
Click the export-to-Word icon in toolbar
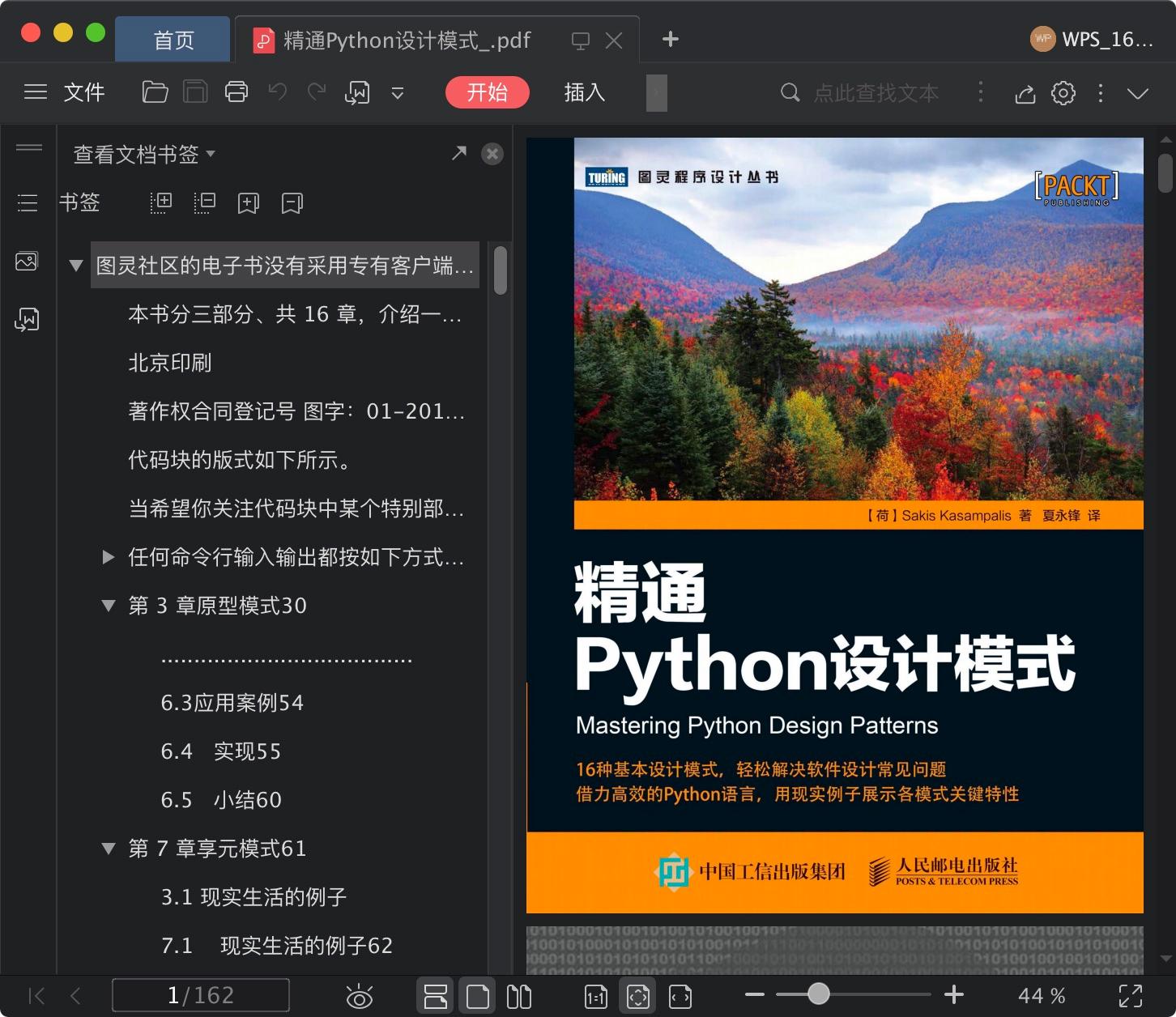coord(357,93)
